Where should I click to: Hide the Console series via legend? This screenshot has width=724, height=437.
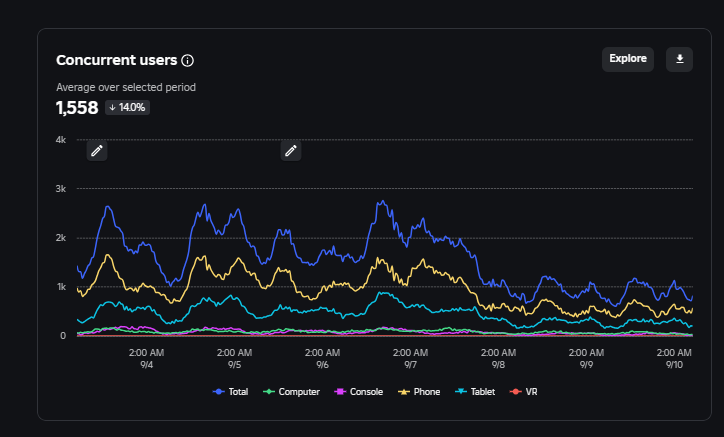click(359, 392)
